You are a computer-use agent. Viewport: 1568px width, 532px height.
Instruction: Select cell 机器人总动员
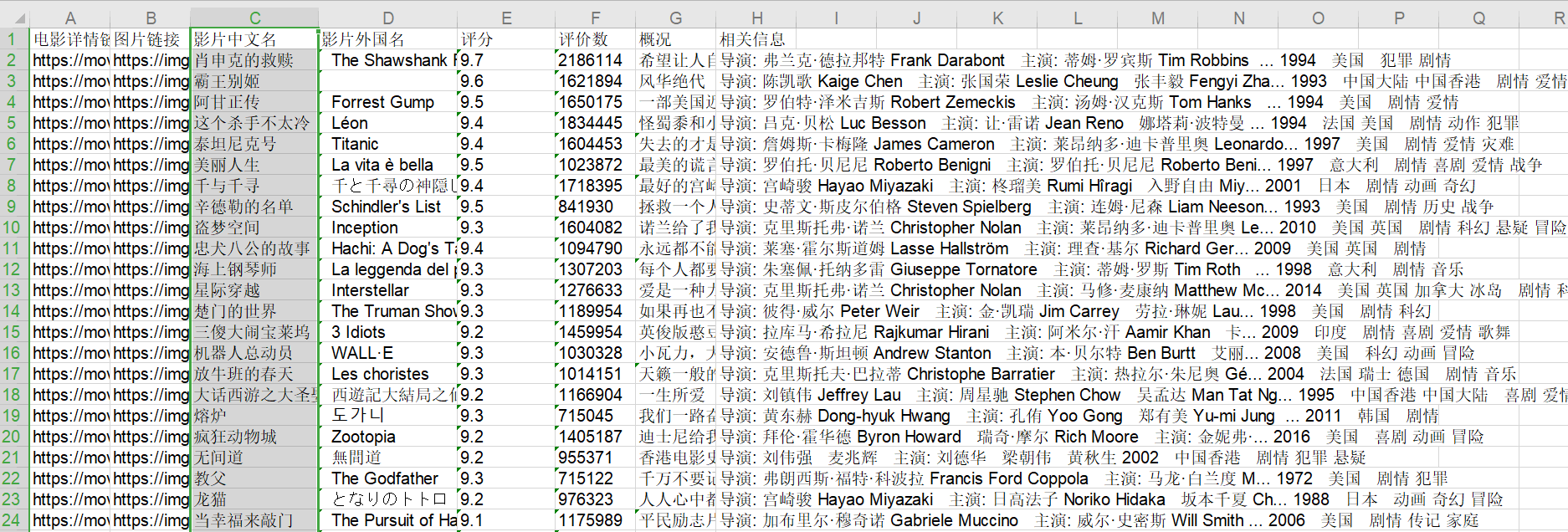pos(255,352)
